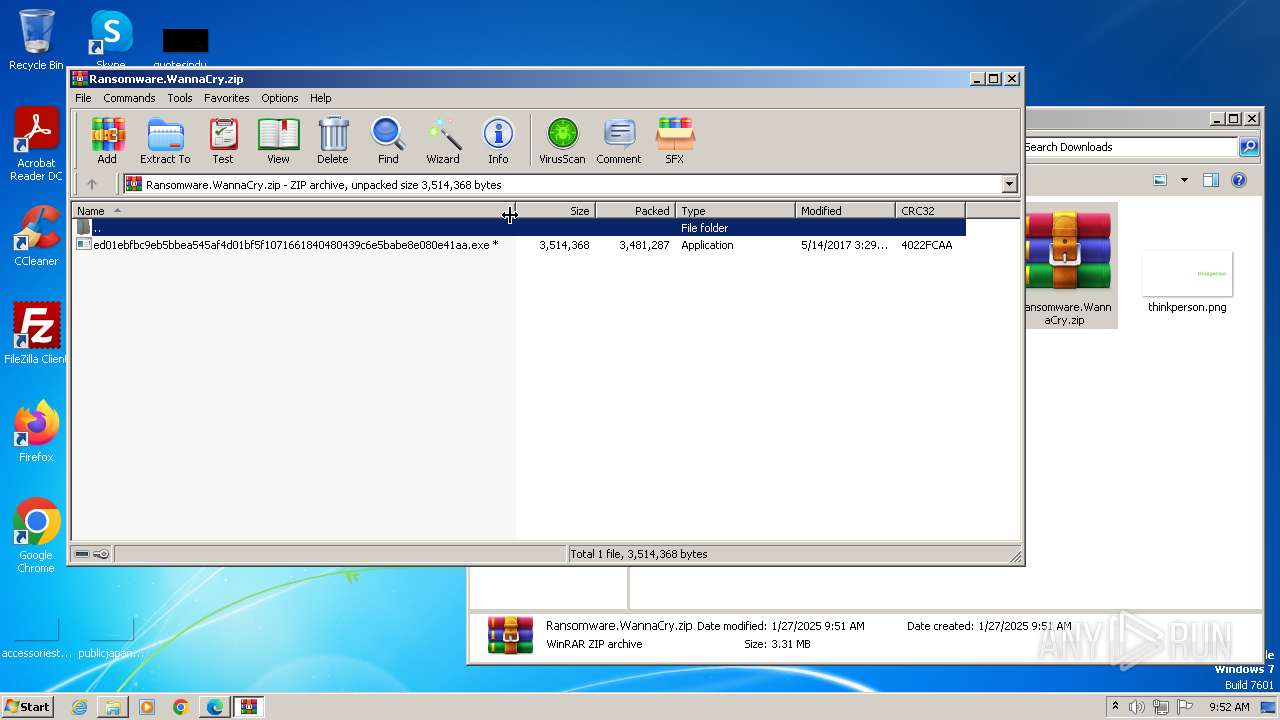This screenshot has height=720, width=1280.
Task: Expand the Explorer view options dropdown arrow
Action: pyautogui.click(x=1184, y=181)
